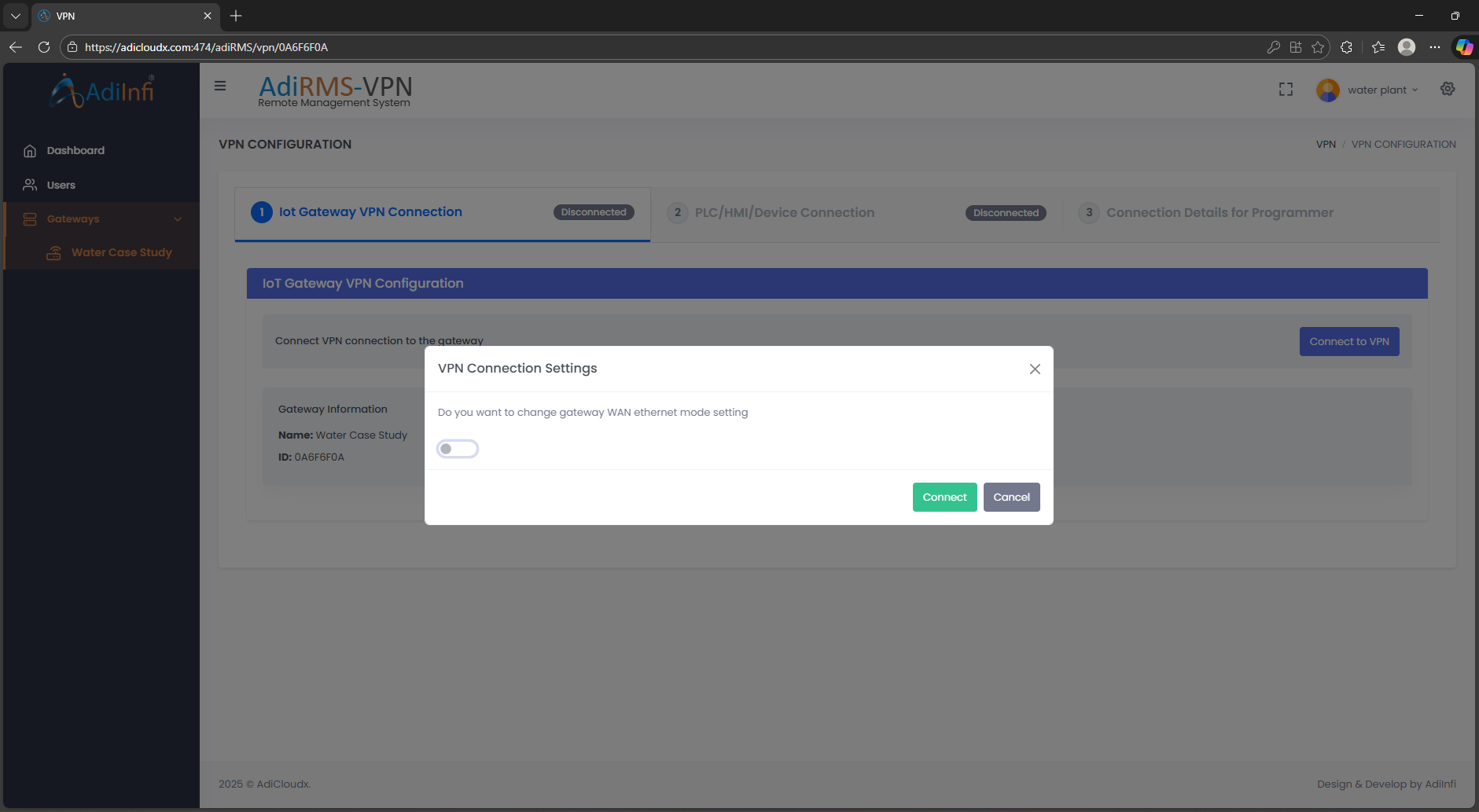Screen dimensions: 1479x812
Task: Open the browser extensions icon
Action: point(1346,47)
